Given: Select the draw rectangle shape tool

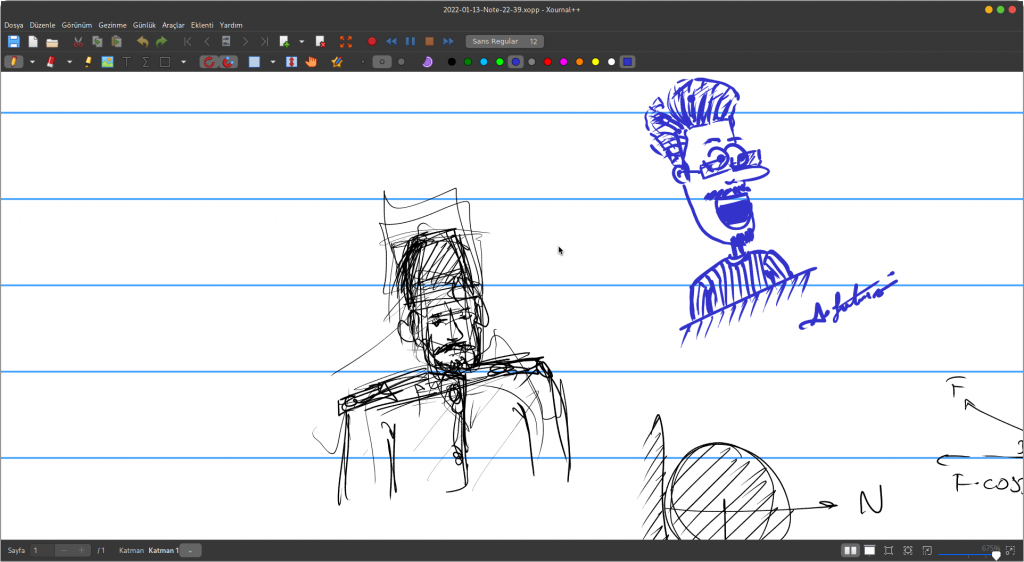Looking at the screenshot, I should click(x=165, y=62).
